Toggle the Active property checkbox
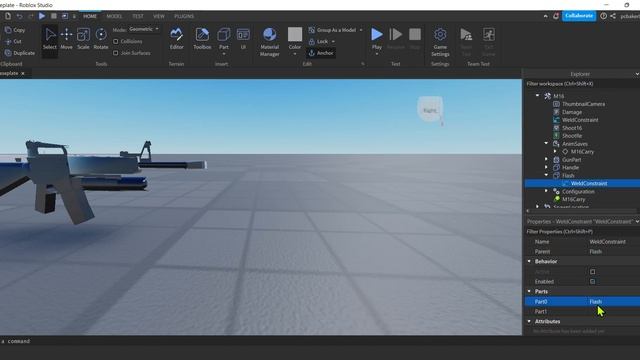 [x=592, y=271]
